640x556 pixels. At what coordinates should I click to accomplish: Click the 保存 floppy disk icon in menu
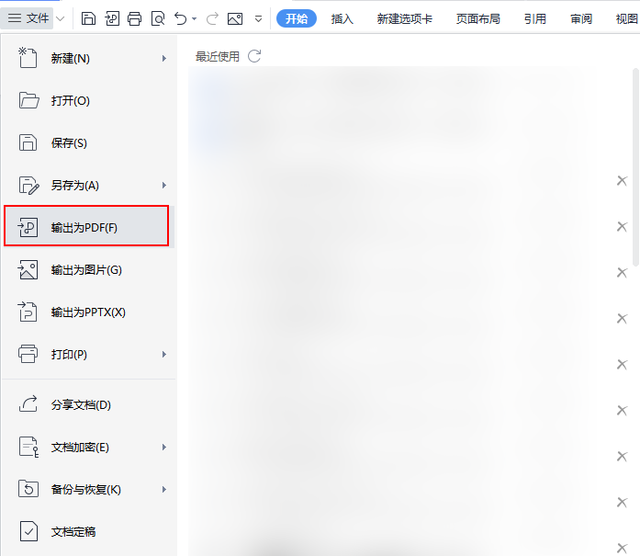pyautogui.click(x=28, y=143)
